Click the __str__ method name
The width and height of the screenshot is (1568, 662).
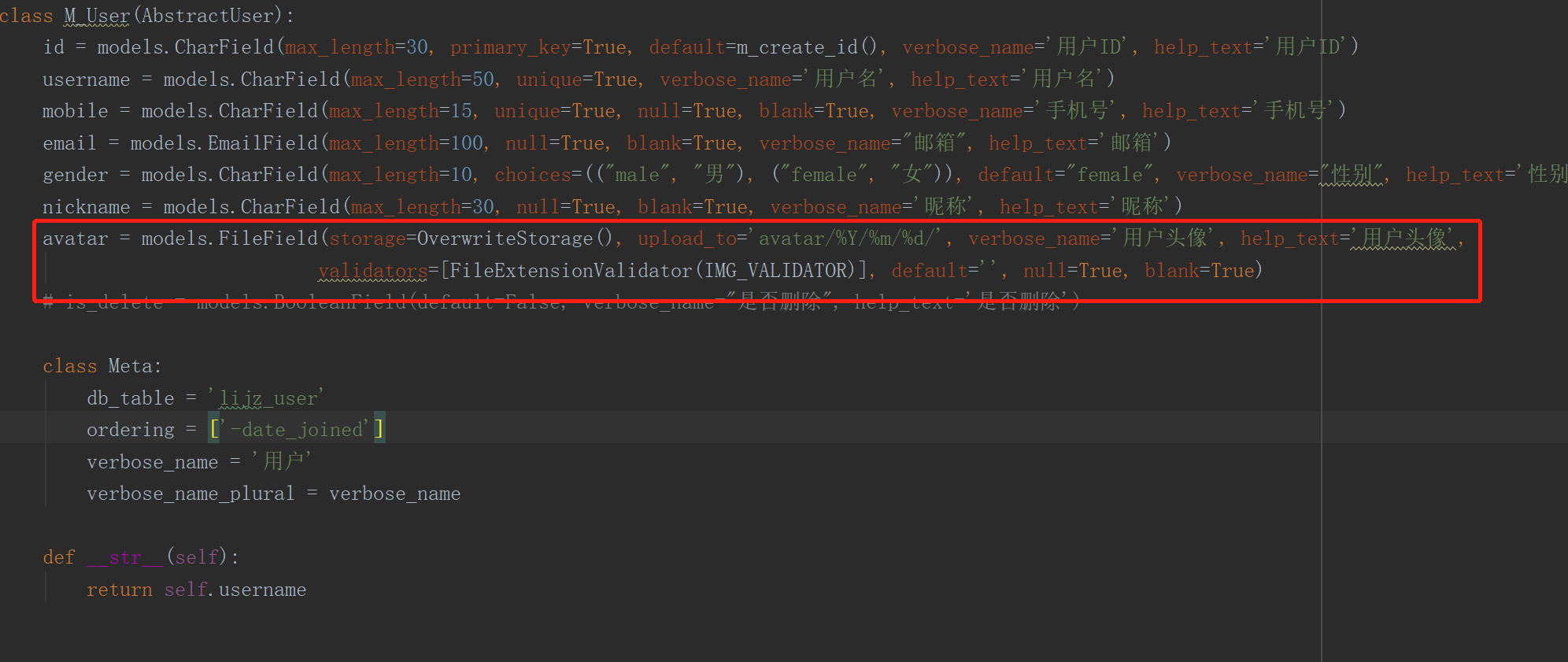(125, 557)
